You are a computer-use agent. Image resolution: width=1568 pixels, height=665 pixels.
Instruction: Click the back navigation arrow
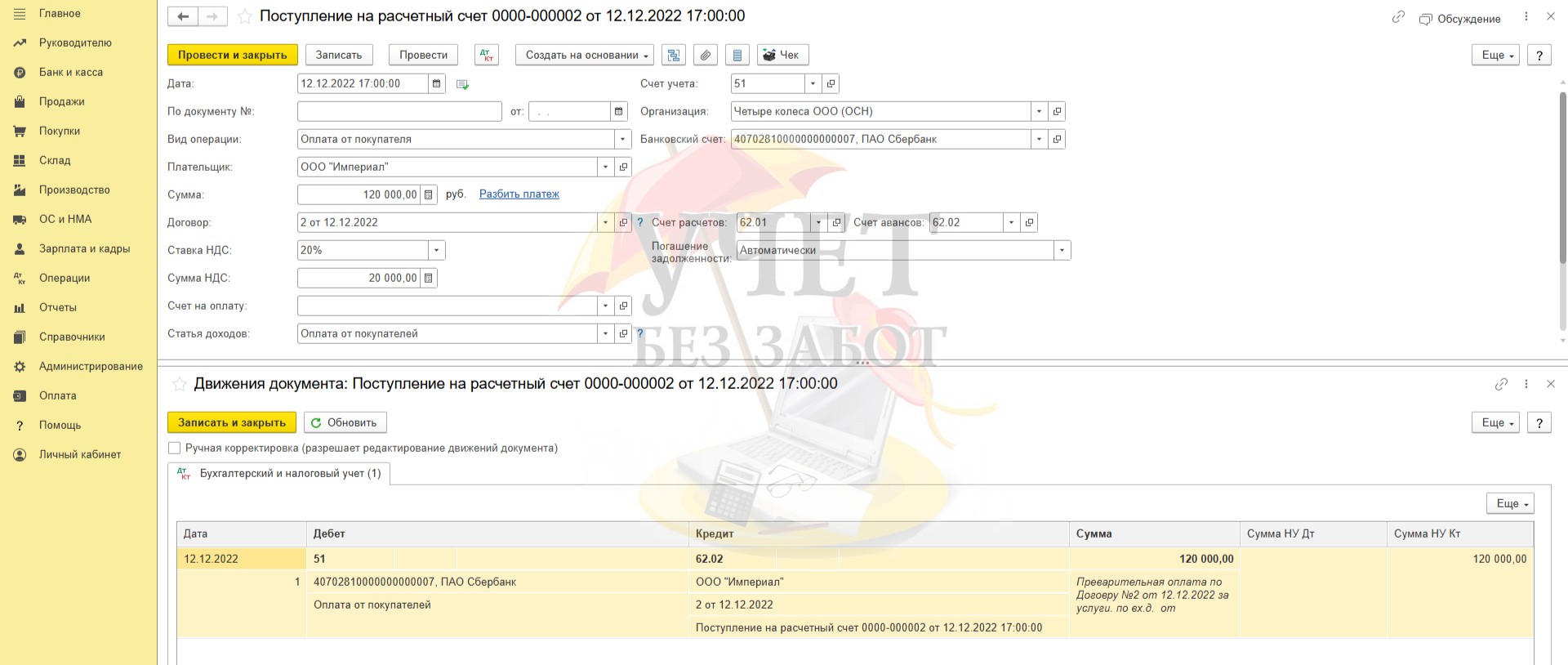pos(183,16)
